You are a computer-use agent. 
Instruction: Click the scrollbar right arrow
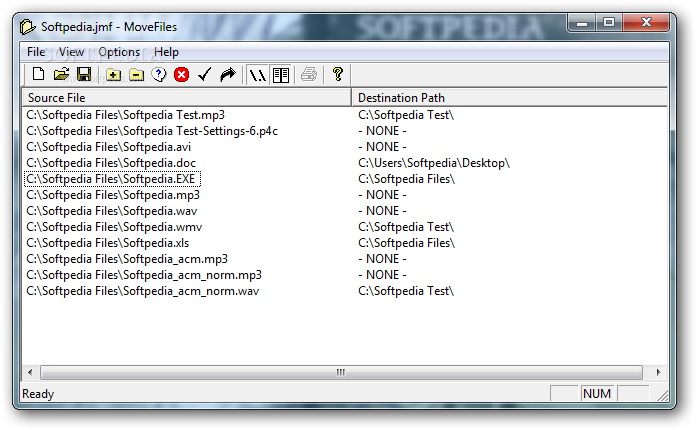pos(658,372)
